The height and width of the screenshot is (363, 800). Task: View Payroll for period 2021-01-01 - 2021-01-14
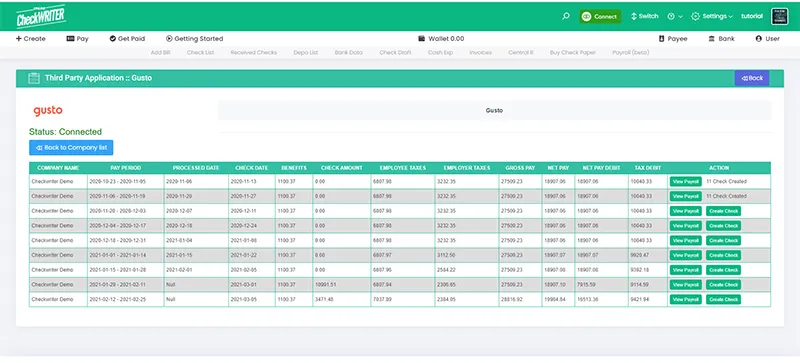(x=685, y=255)
